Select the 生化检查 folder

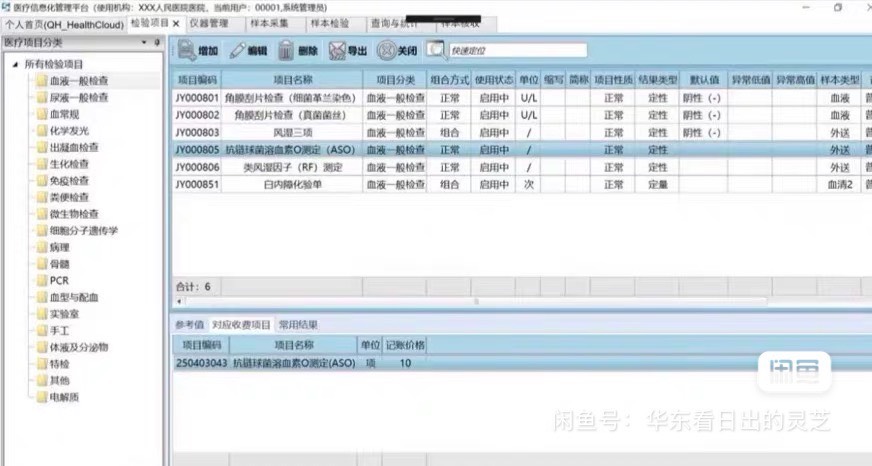(63, 165)
